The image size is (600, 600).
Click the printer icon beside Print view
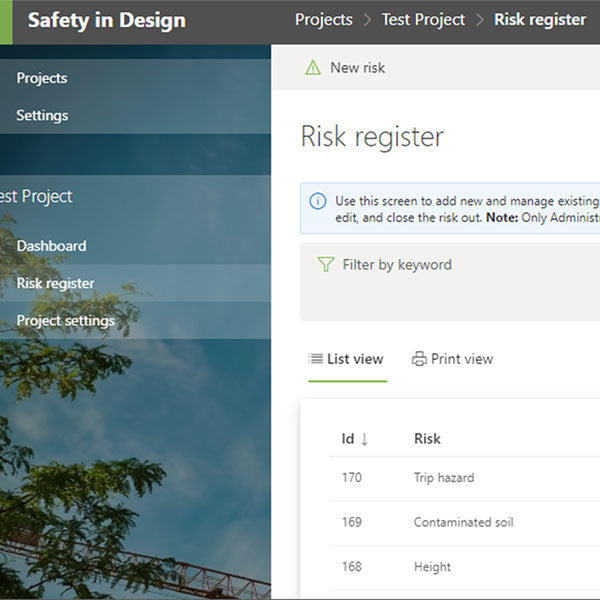tap(419, 359)
